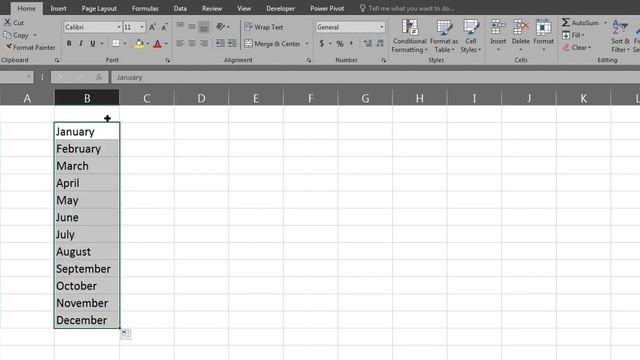640x360 pixels.
Task: Open Font dialog launcher
Action: click(x=167, y=60)
